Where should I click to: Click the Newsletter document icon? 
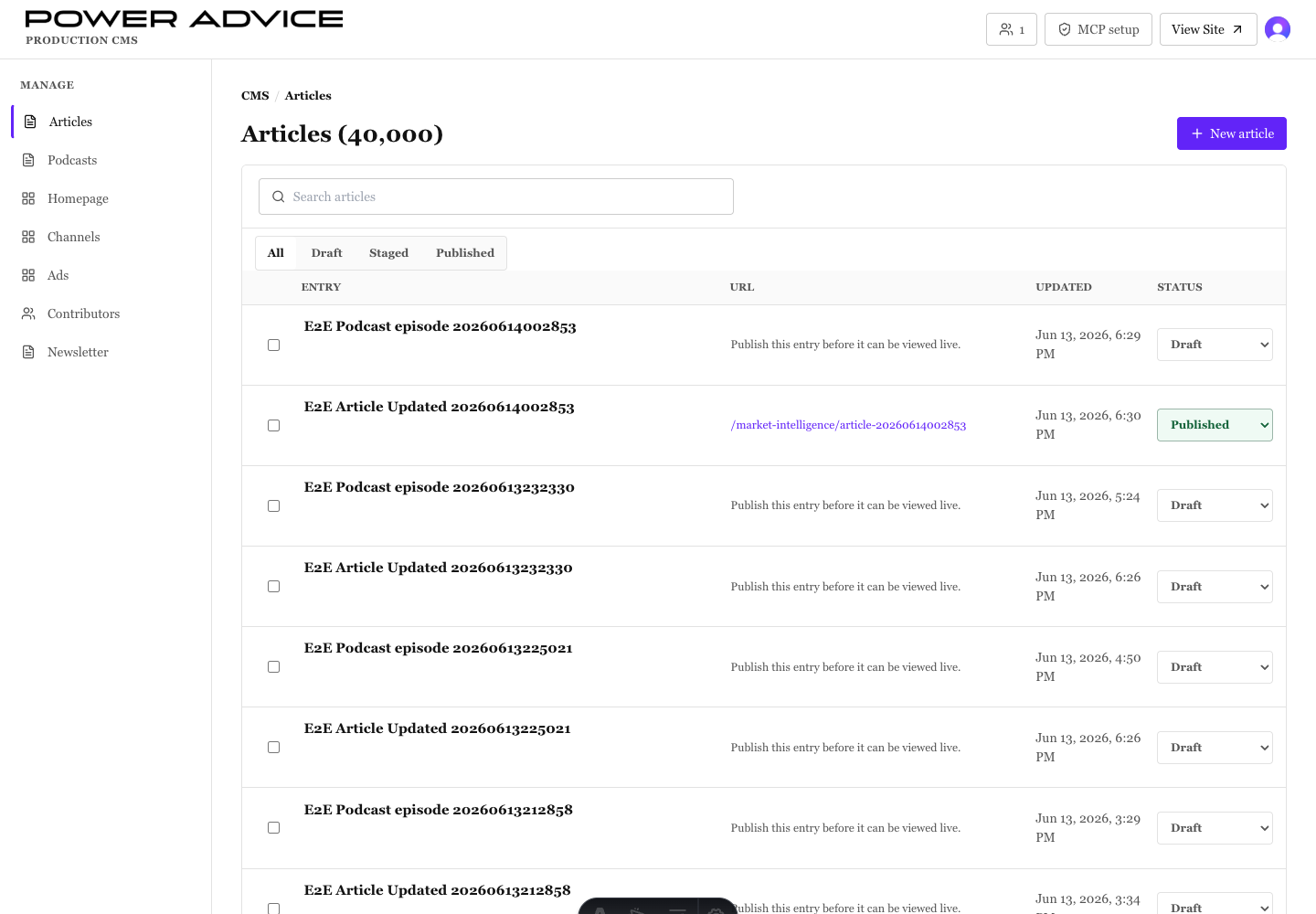pyautogui.click(x=28, y=352)
